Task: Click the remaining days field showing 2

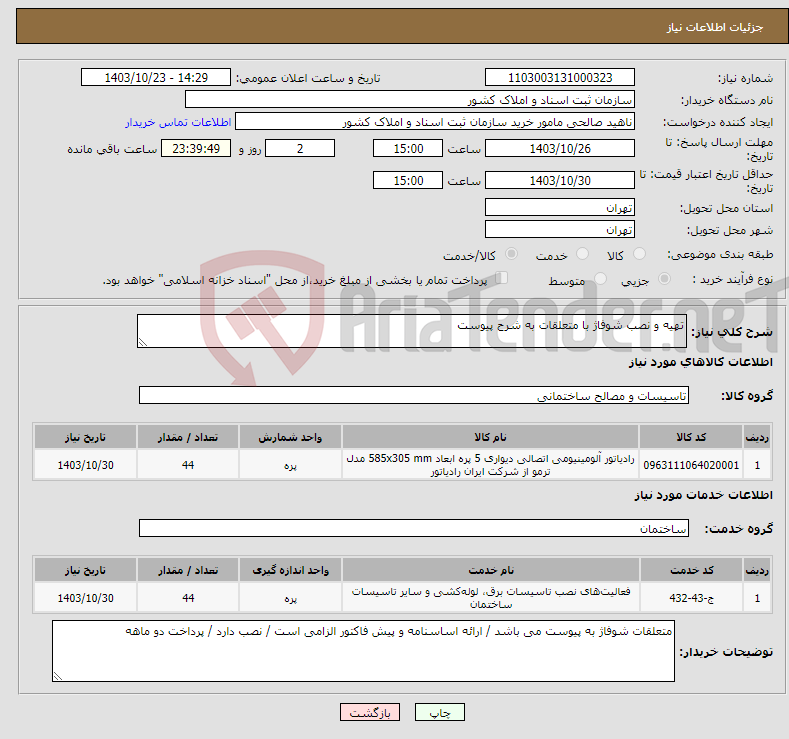Action: (x=300, y=148)
